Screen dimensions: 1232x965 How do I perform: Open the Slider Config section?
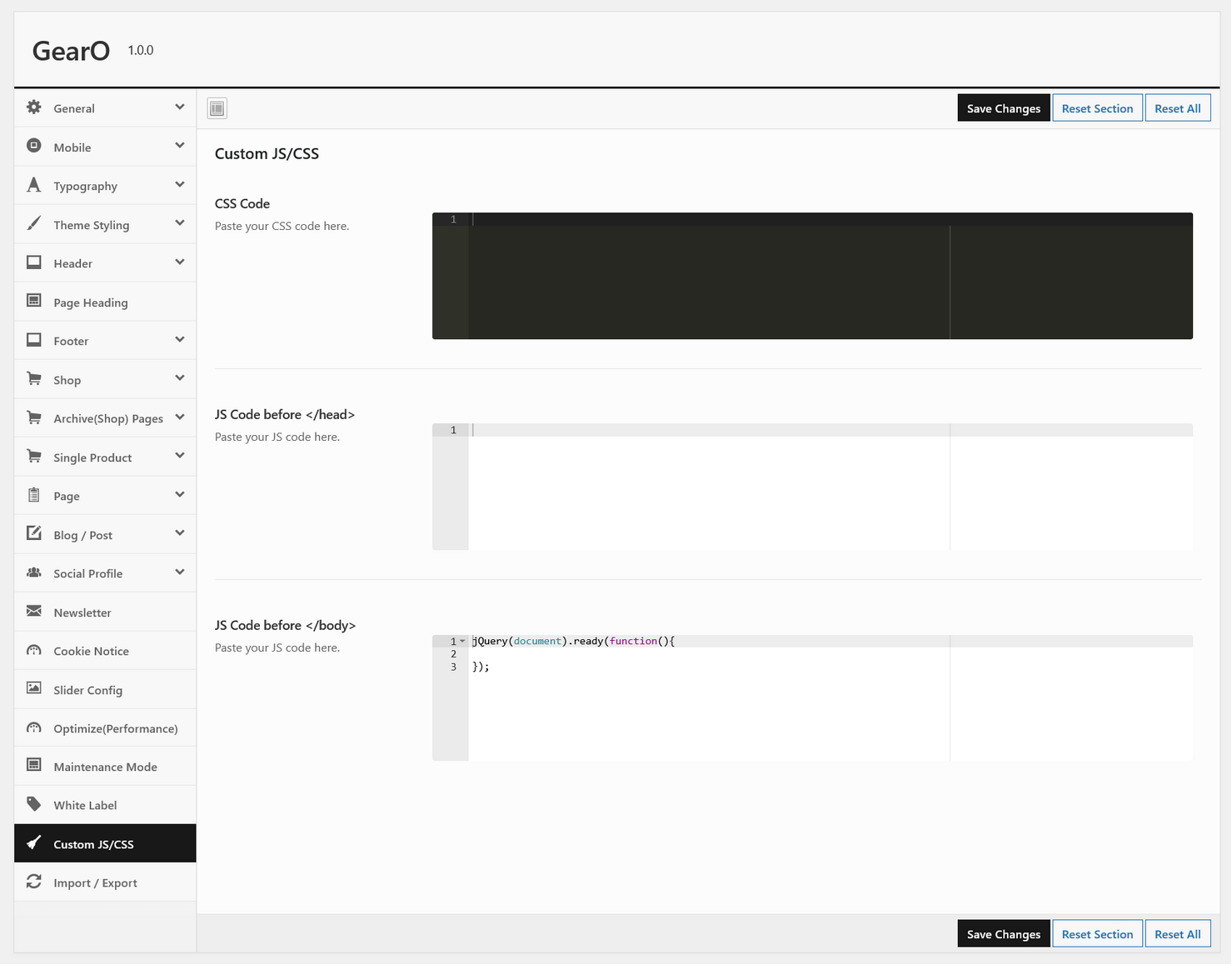click(x=87, y=690)
